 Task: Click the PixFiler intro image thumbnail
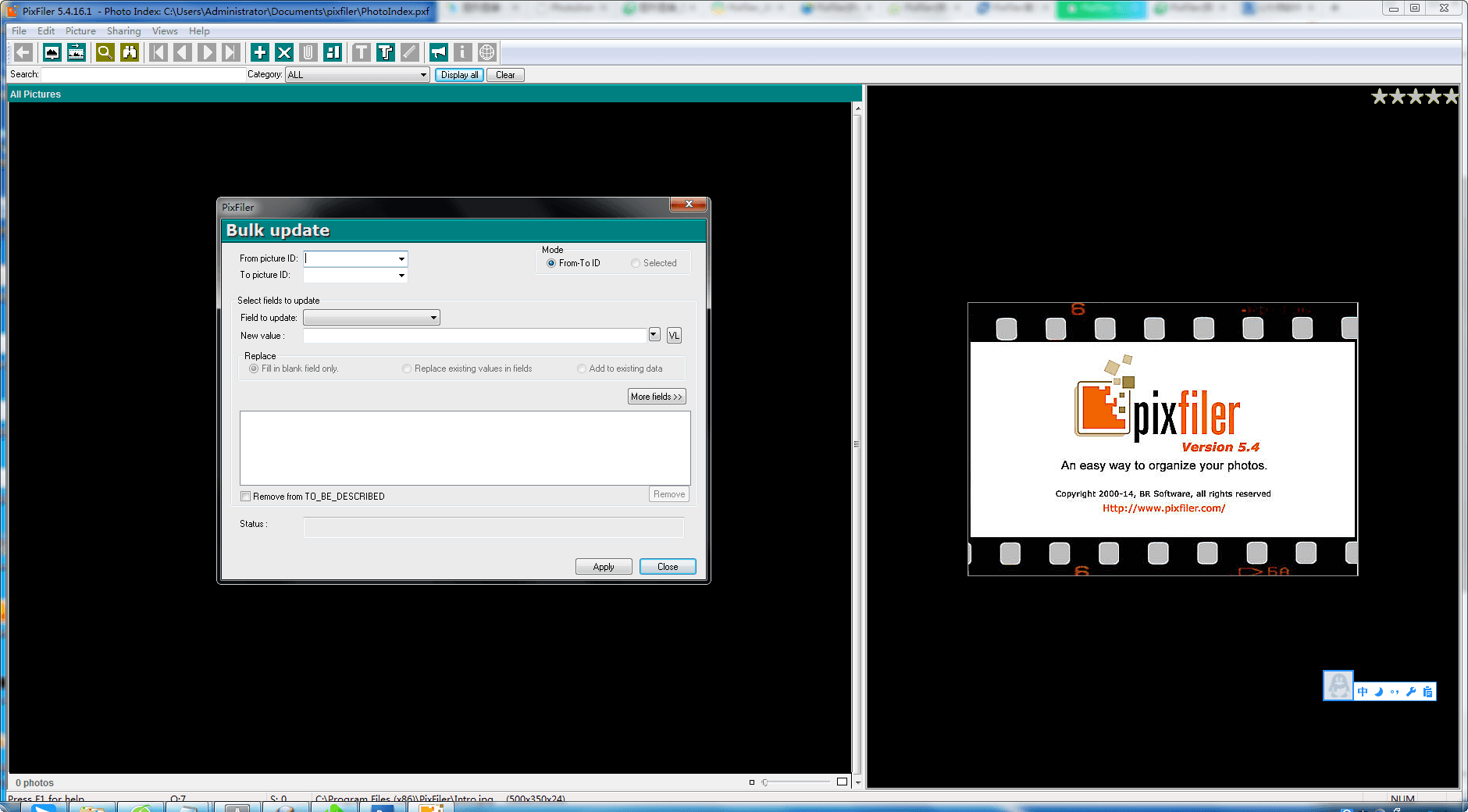coord(1163,439)
